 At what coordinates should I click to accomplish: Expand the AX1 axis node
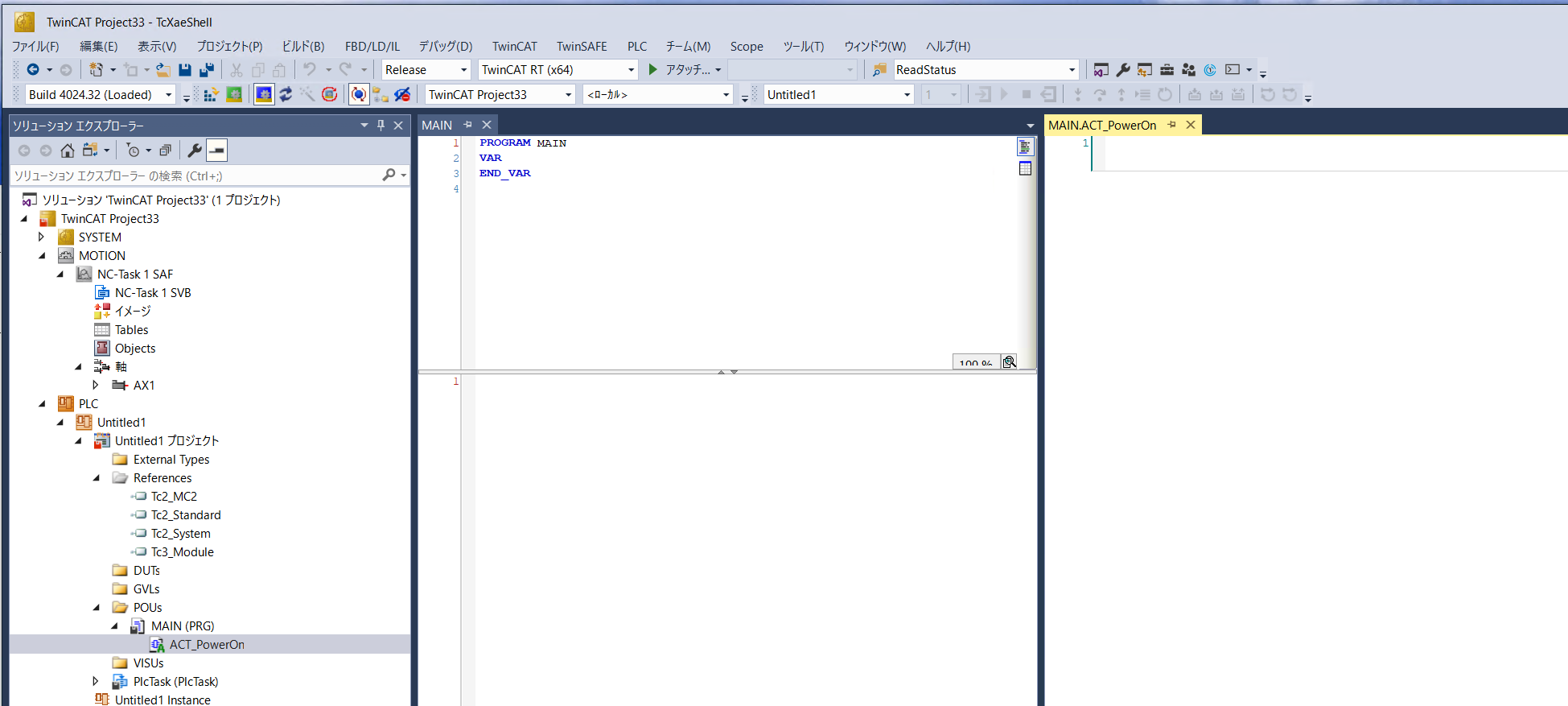click(96, 386)
